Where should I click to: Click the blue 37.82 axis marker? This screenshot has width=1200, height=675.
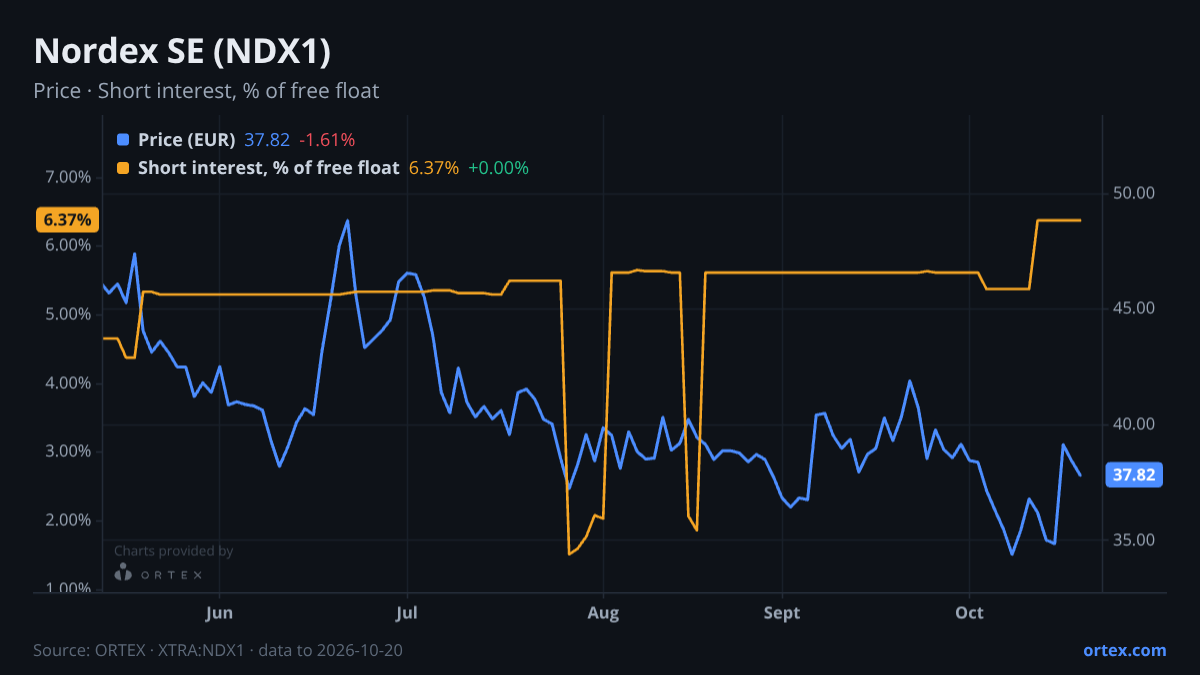pos(1135,475)
